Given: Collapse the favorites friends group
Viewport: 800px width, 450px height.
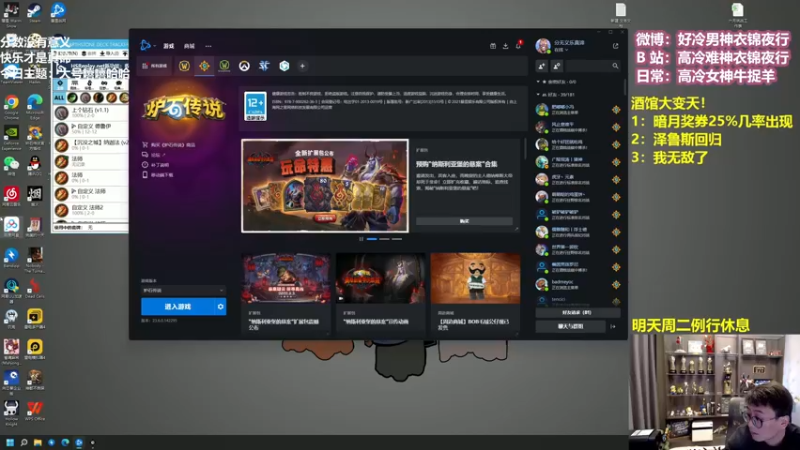Looking at the screenshot, I should 538,82.
